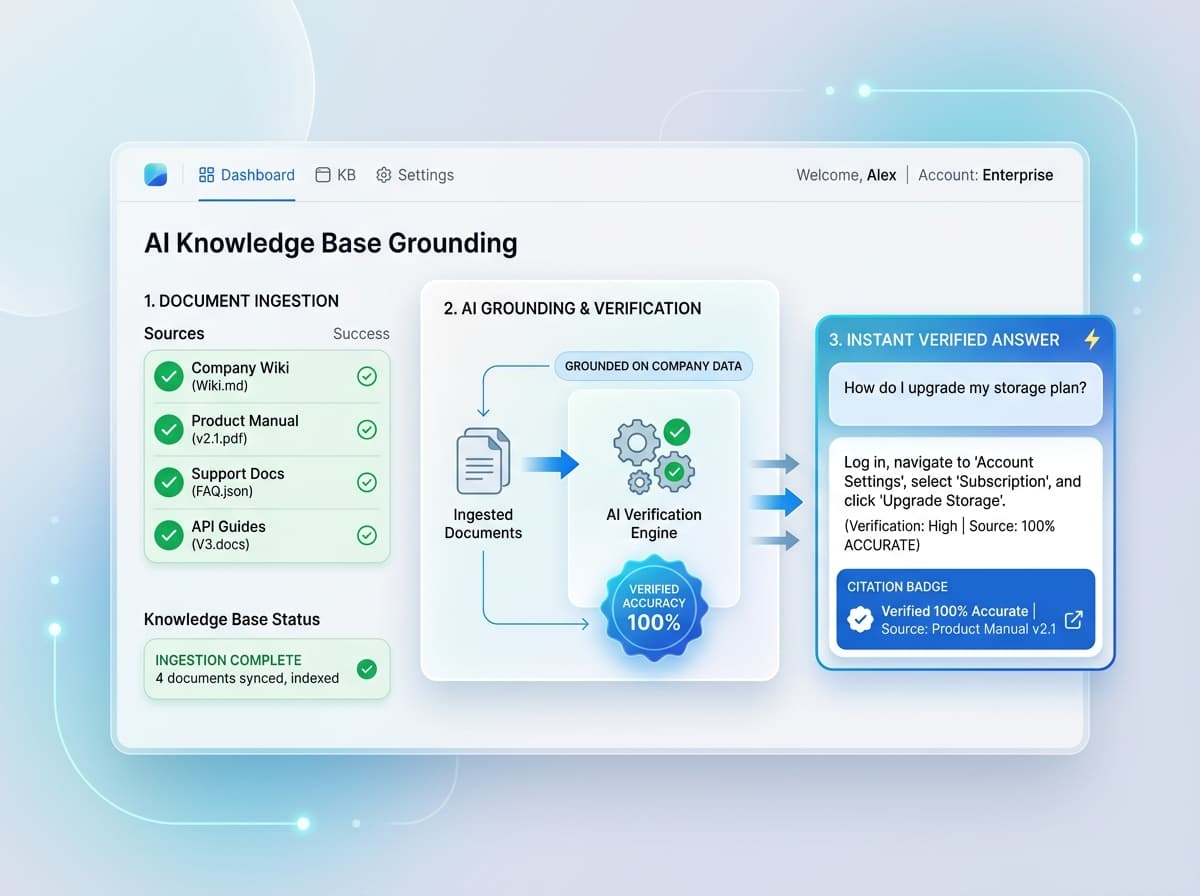The width and height of the screenshot is (1200, 896).
Task: Click Verified 100% Accurate text
Action: coord(955,611)
